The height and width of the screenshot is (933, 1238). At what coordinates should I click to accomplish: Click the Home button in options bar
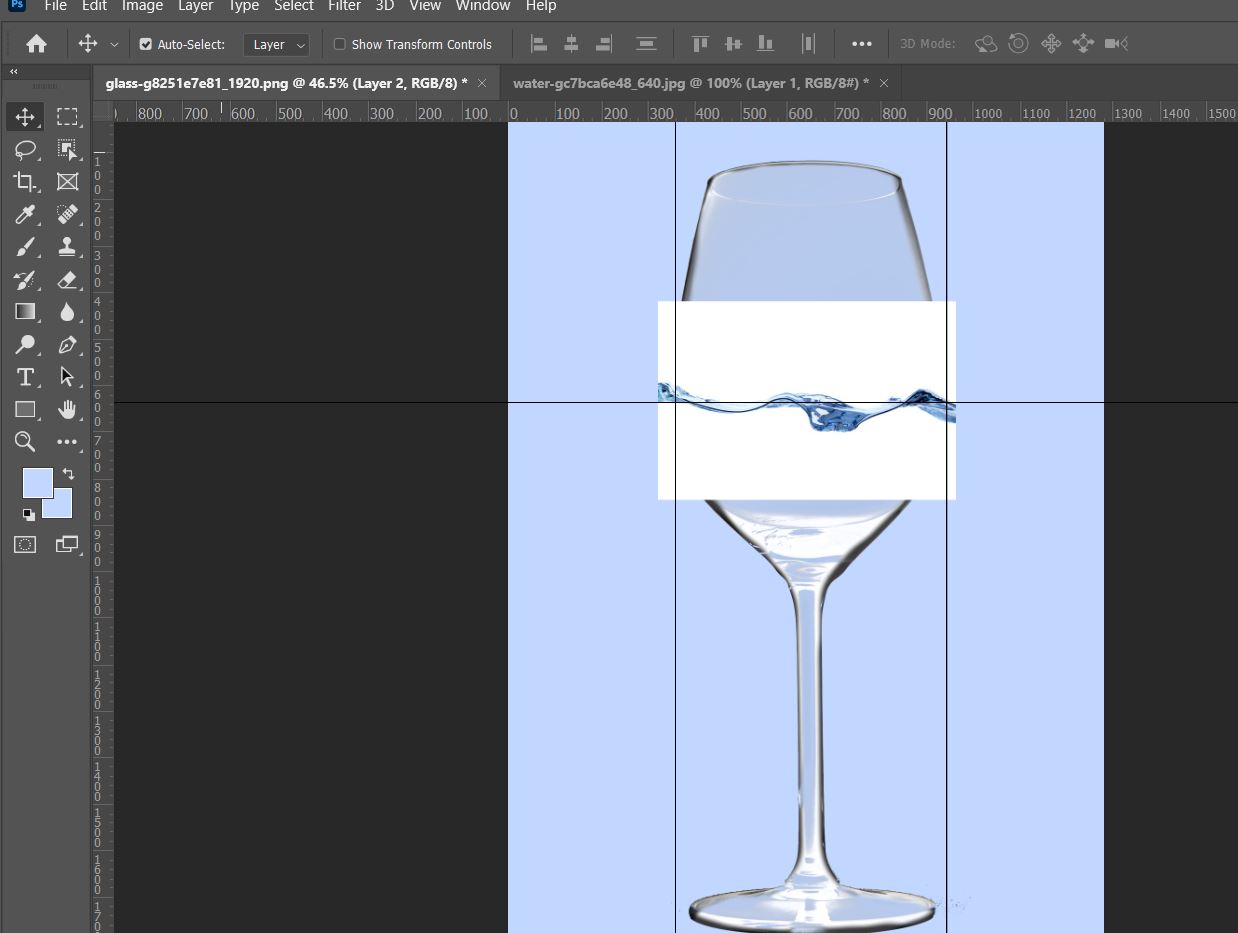point(36,44)
